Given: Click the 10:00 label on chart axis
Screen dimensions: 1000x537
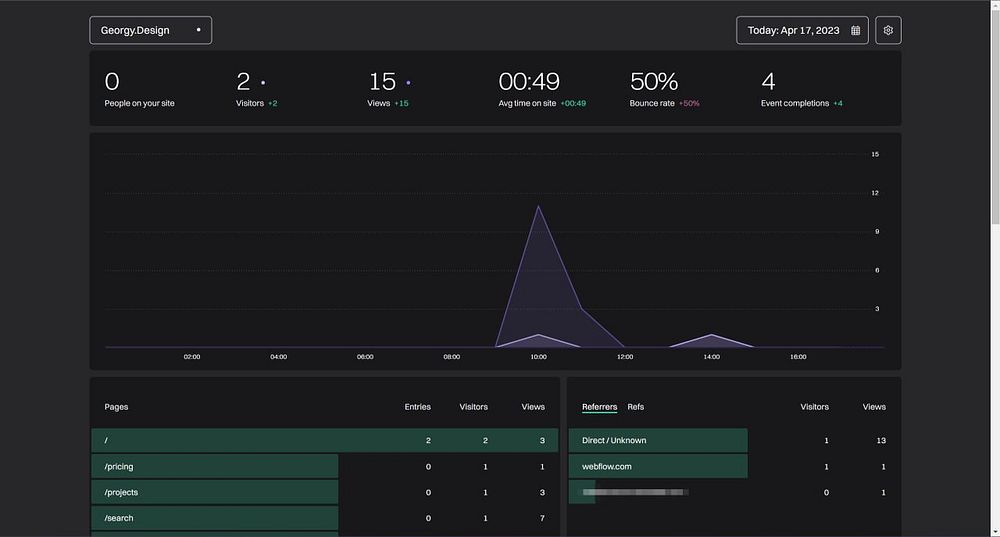Looking at the screenshot, I should pos(538,357).
